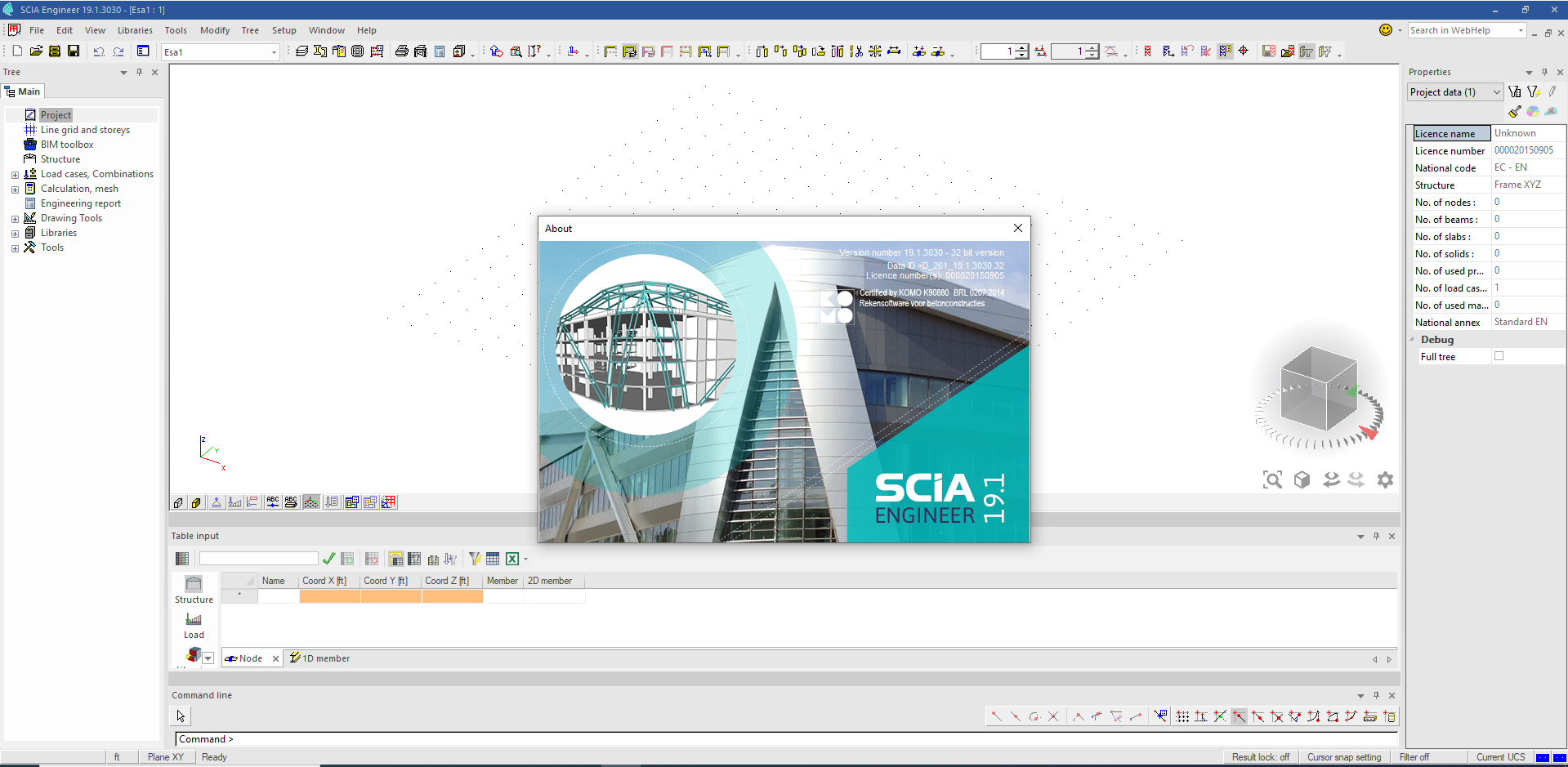The height and width of the screenshot is (767, 1568).
Task: Redo the last undone action
Action: (x=118, y=51)
